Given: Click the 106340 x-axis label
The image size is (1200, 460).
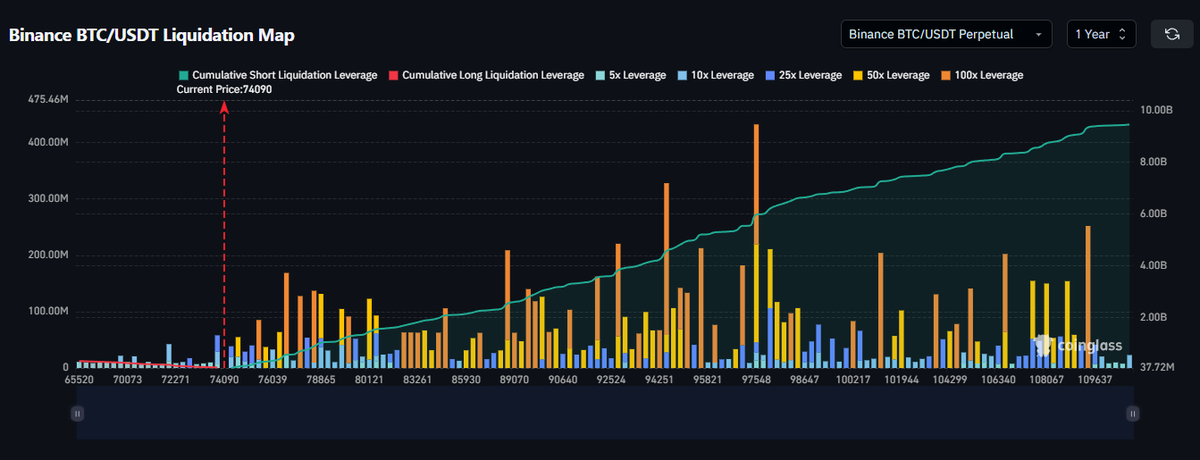Looking at the screenshot, I should [999, 380].
